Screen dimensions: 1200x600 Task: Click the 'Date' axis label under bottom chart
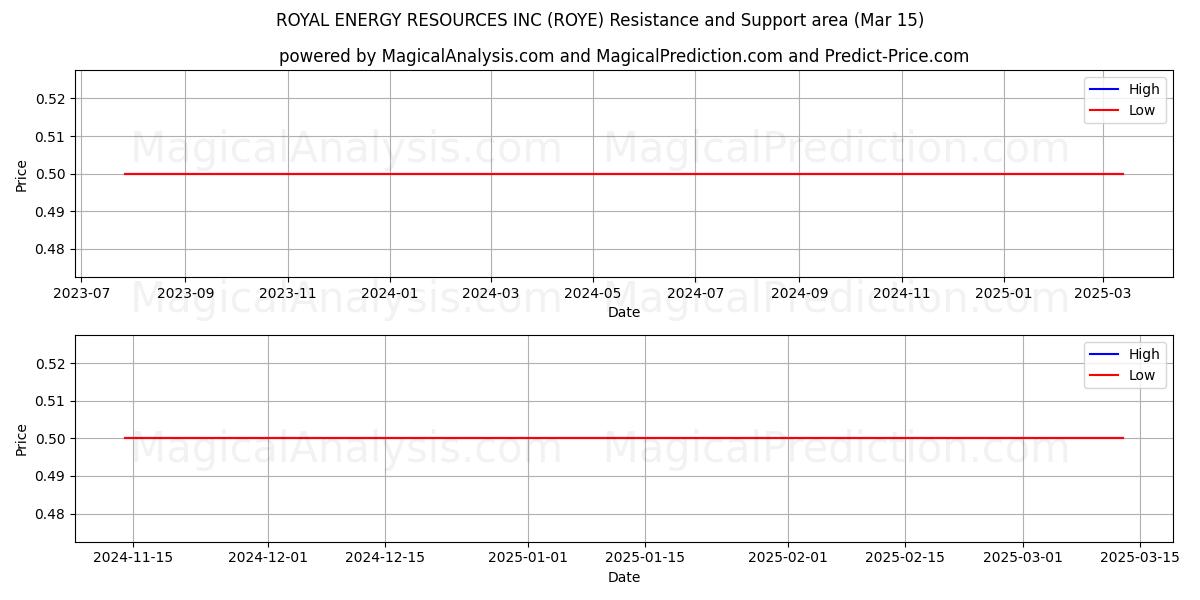[624, 577]
